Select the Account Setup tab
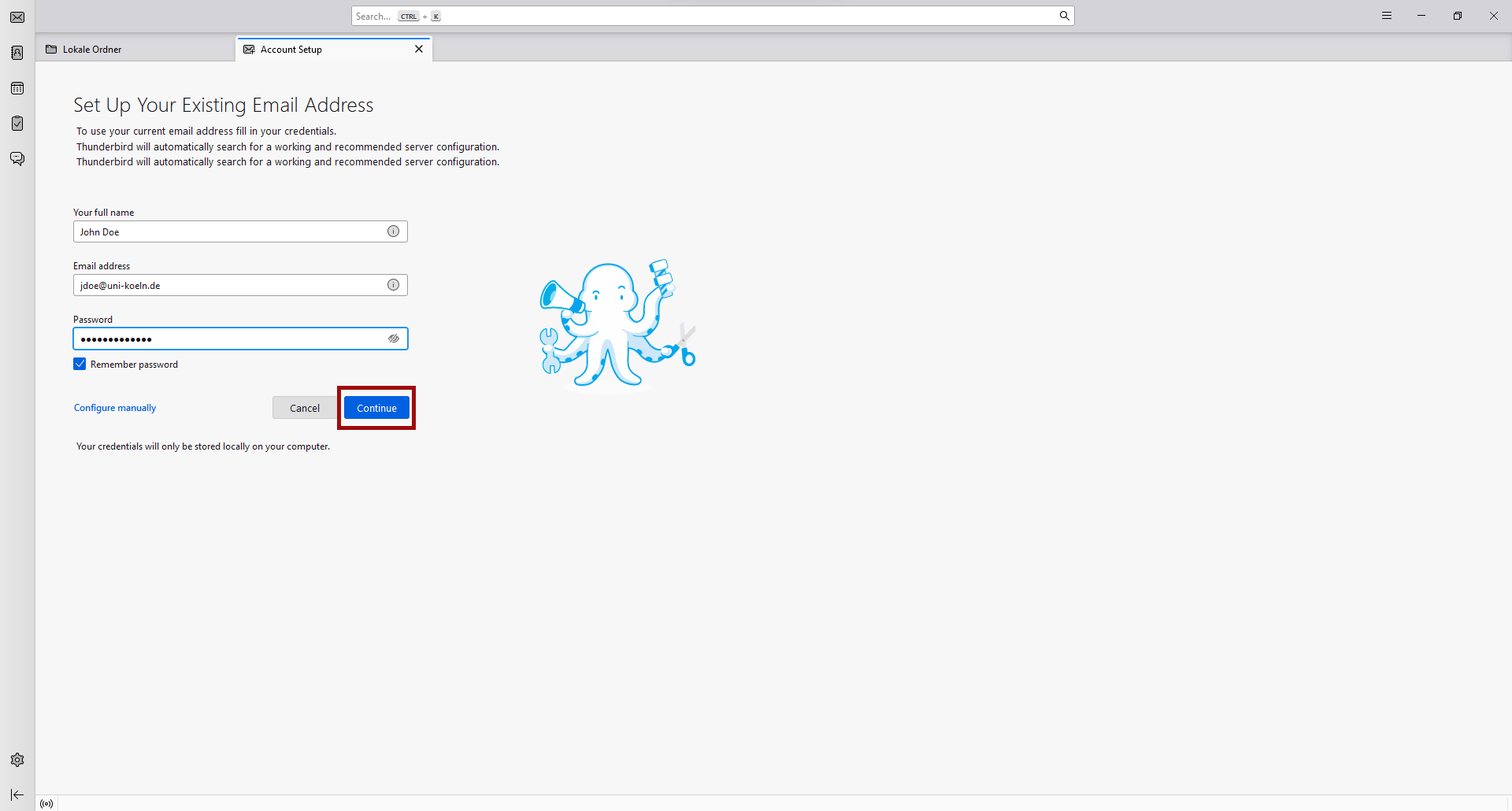This screenshot has width=1512, height=811. click(334, 49)
